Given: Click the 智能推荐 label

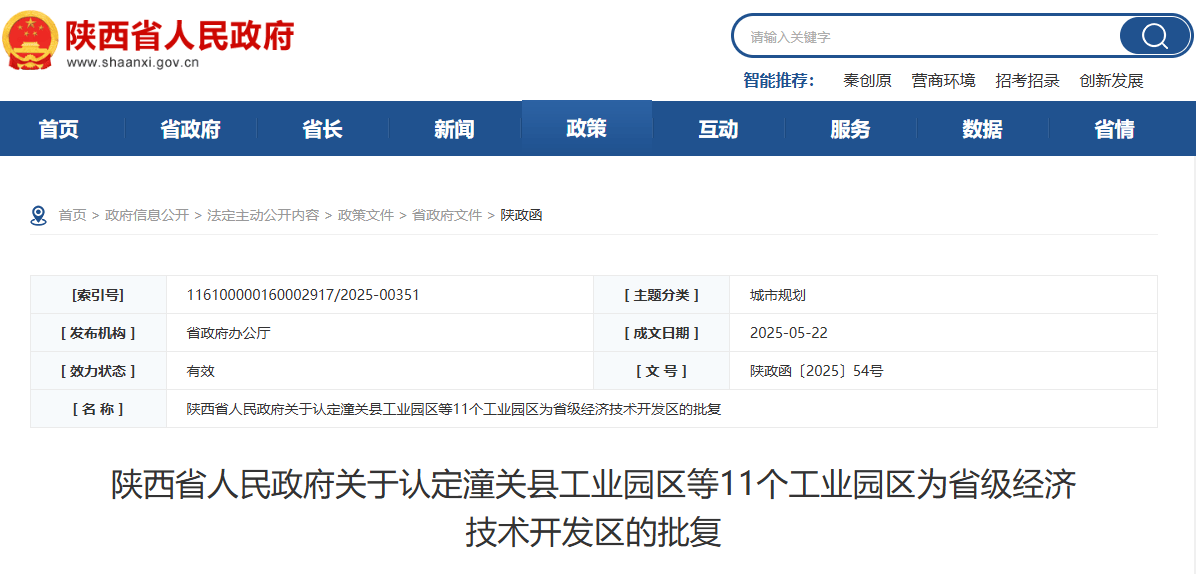Looking at the screenshot, I should coord(779,81).
